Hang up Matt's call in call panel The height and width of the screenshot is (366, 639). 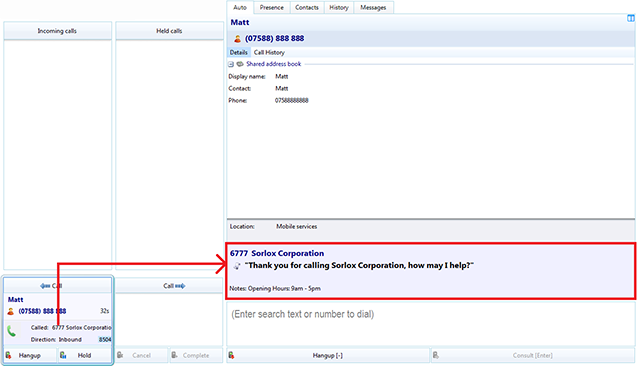[30, 355]
